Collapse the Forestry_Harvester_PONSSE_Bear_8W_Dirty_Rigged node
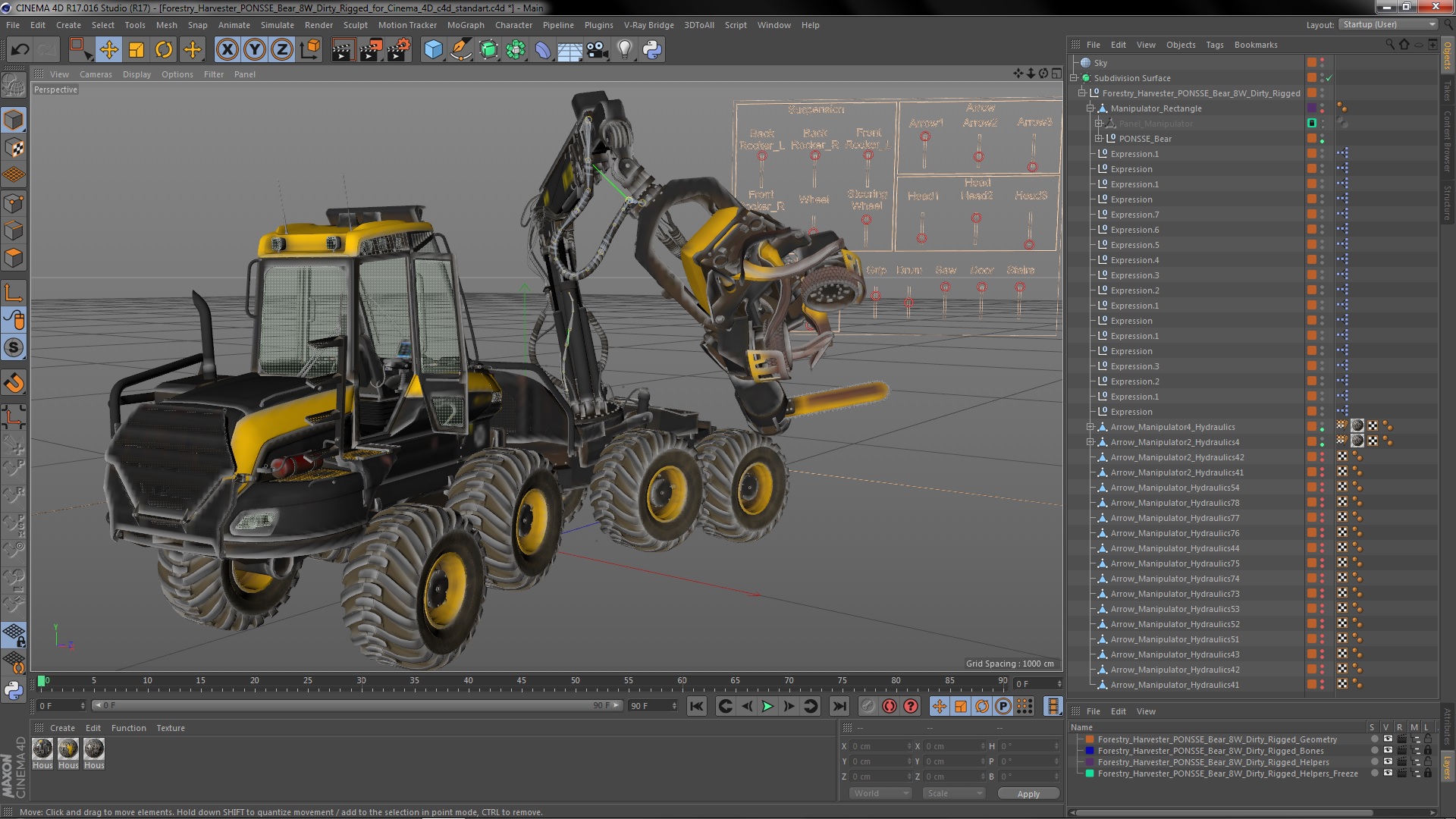 coord(1082,93)
